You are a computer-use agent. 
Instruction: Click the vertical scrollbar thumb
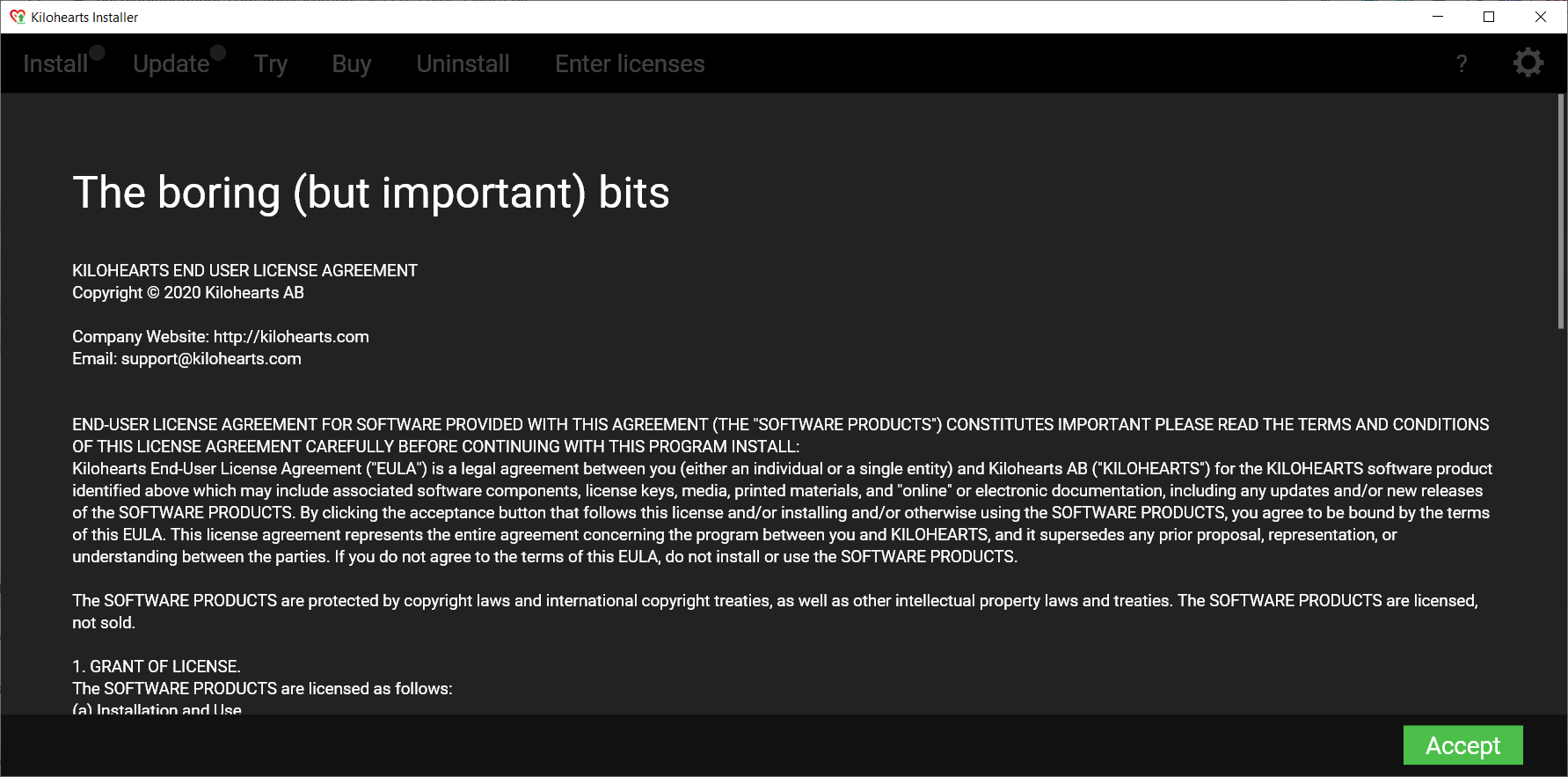(x=1561, y=211)
